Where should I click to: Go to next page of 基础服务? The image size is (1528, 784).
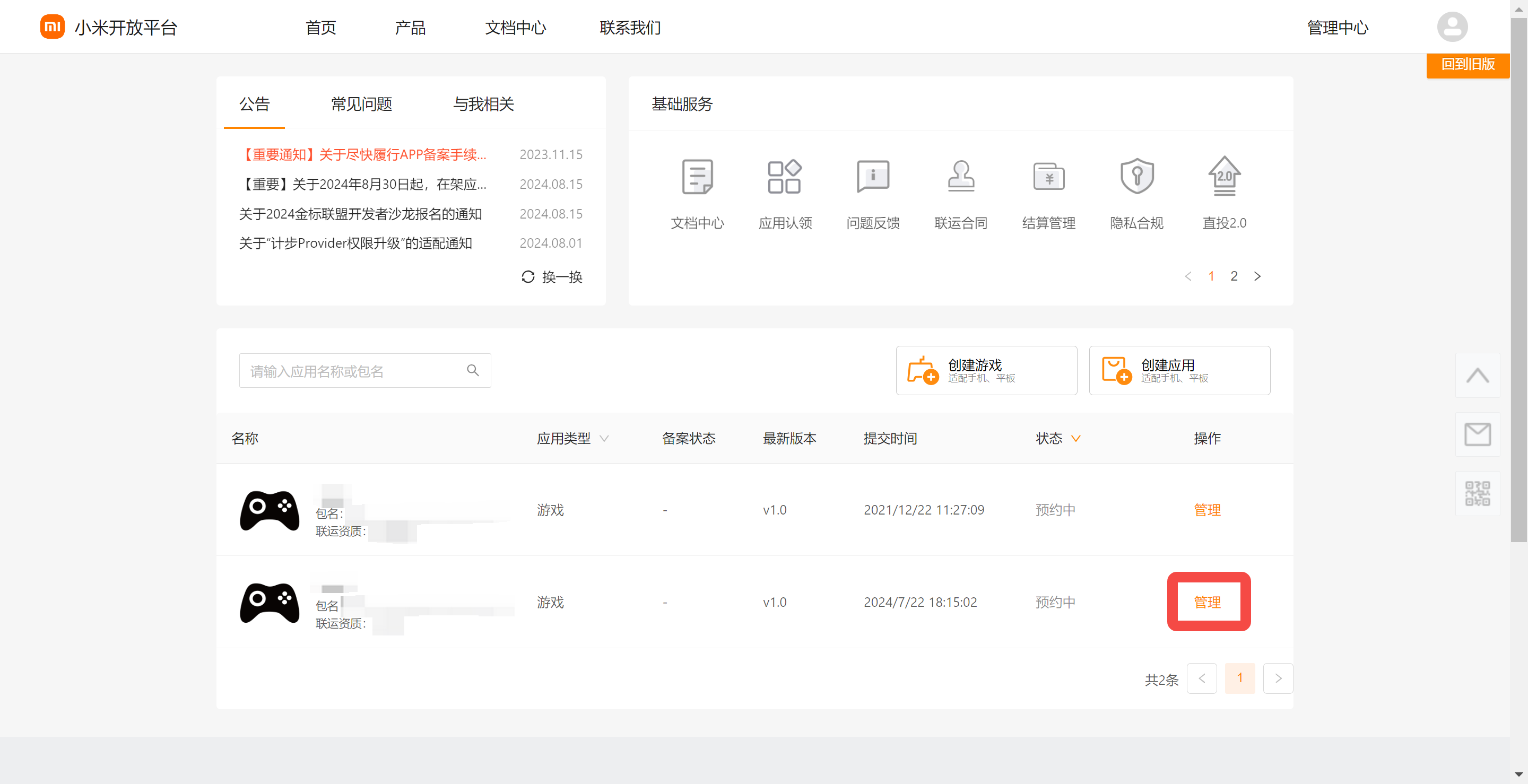click(1257, 276)
